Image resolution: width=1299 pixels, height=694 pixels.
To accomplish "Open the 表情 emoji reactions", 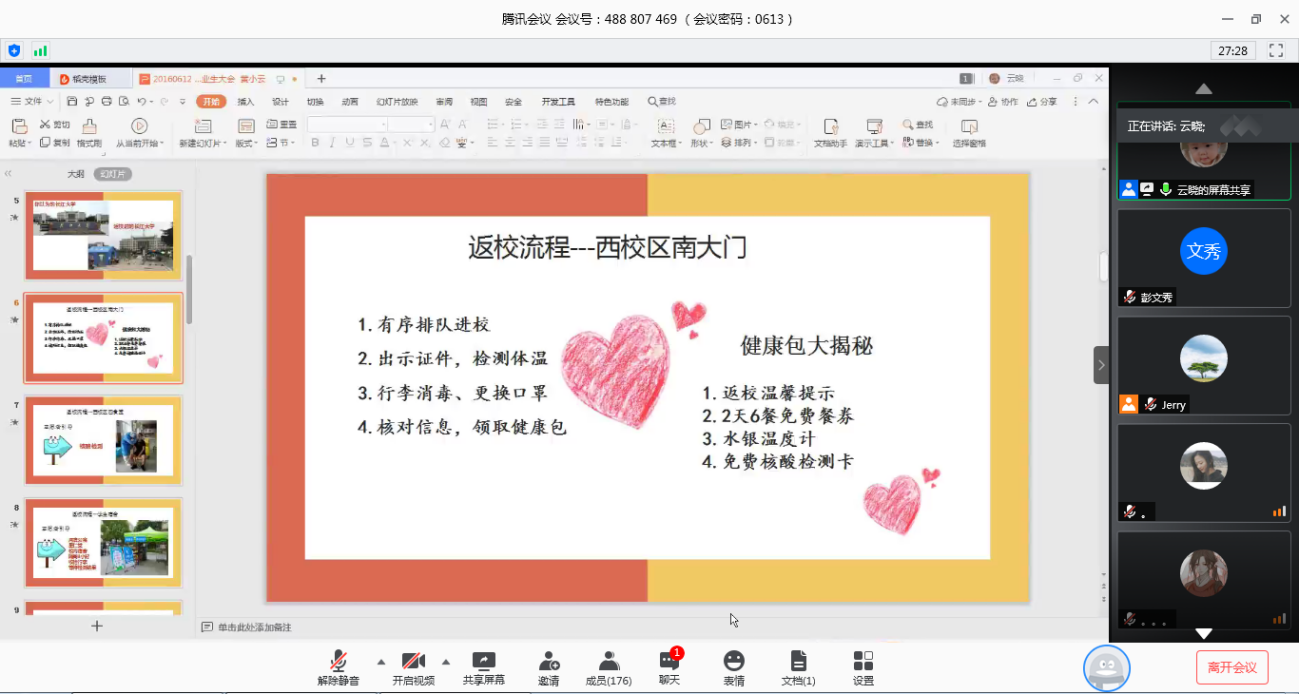I will (734, 667).
